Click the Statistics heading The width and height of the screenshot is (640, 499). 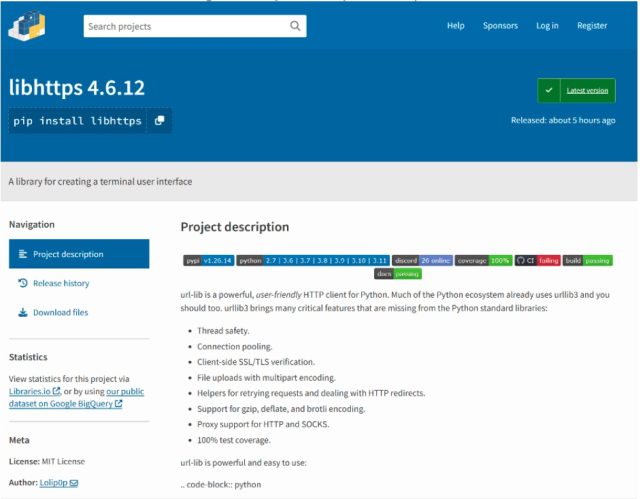pyautogui.click(x=28, y=357)
